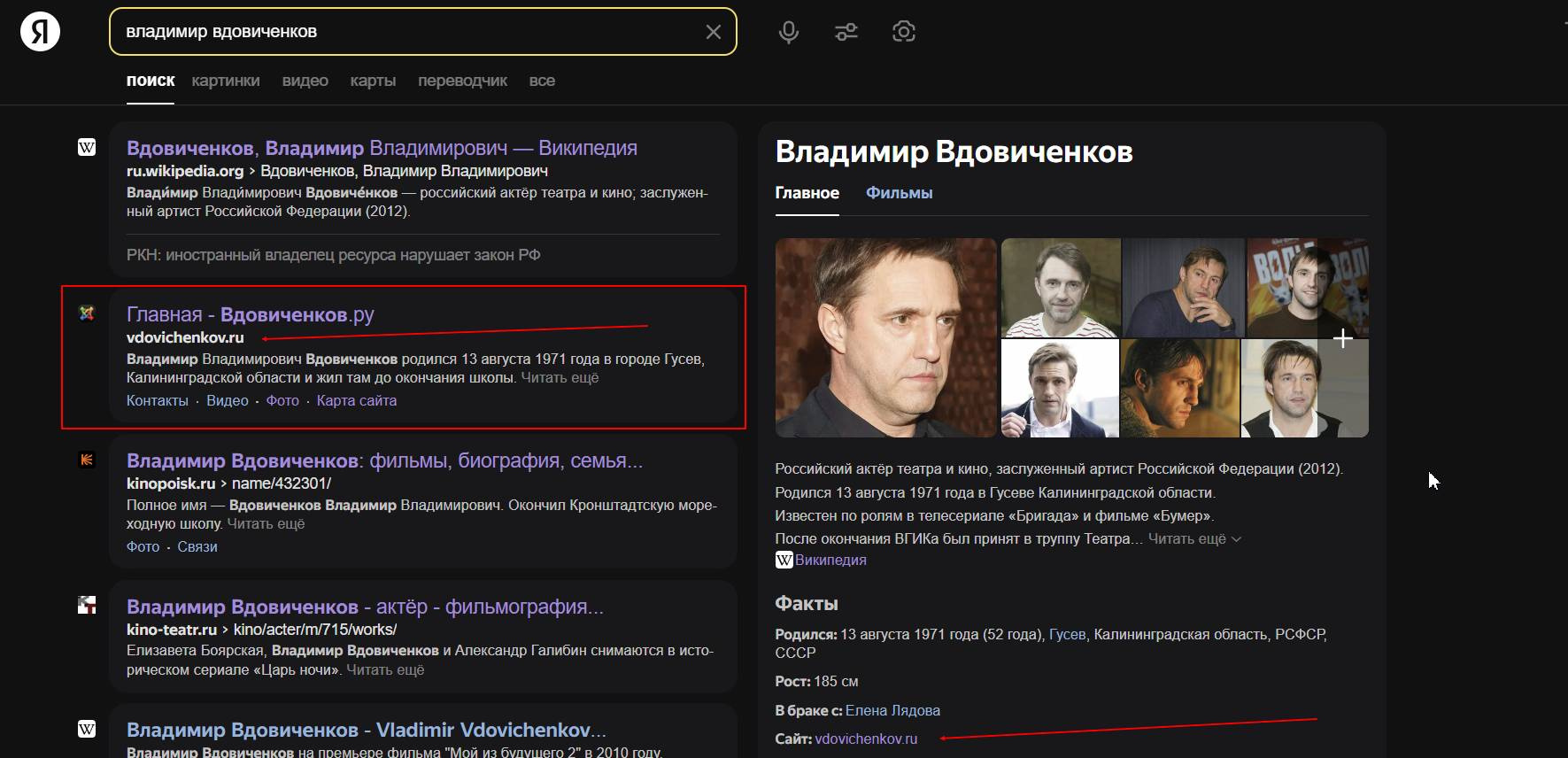Open the Википедия result title about Вдовиченков
Viewport: 1568px width, 758px height.
(x=382, y=148)
